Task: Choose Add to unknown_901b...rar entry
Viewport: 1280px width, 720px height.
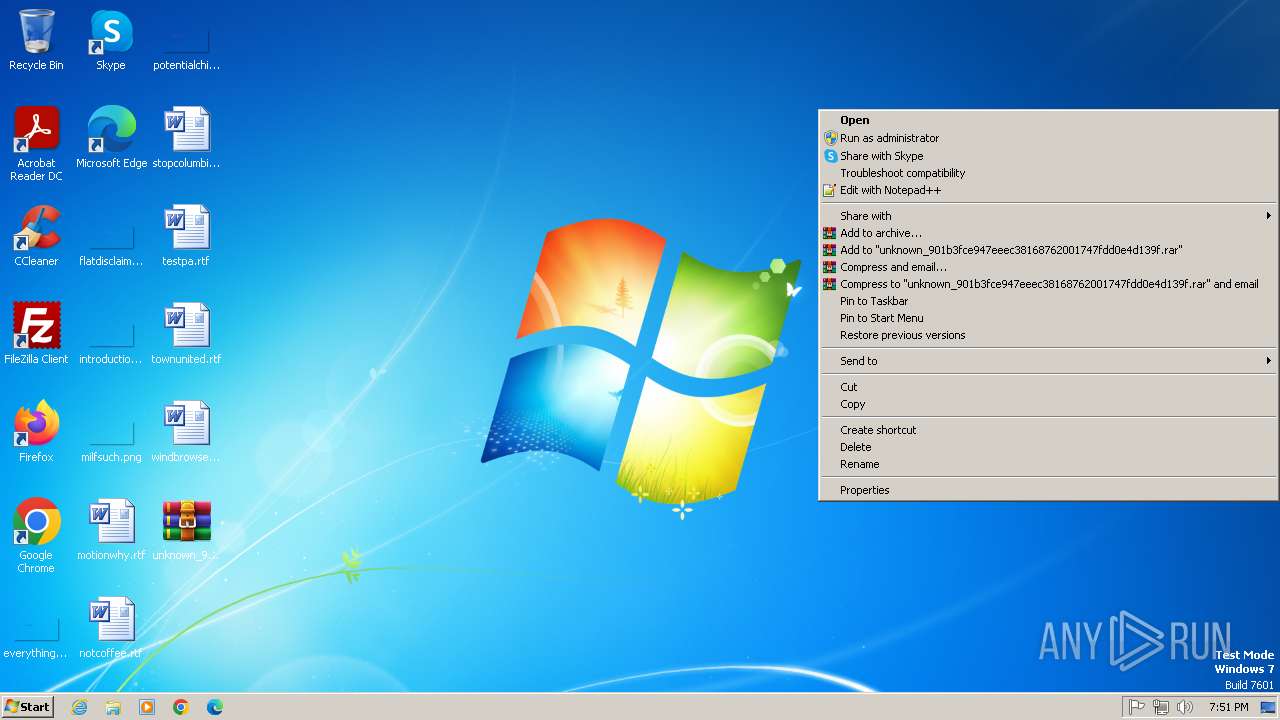Action: click(x=1048, y=250)
